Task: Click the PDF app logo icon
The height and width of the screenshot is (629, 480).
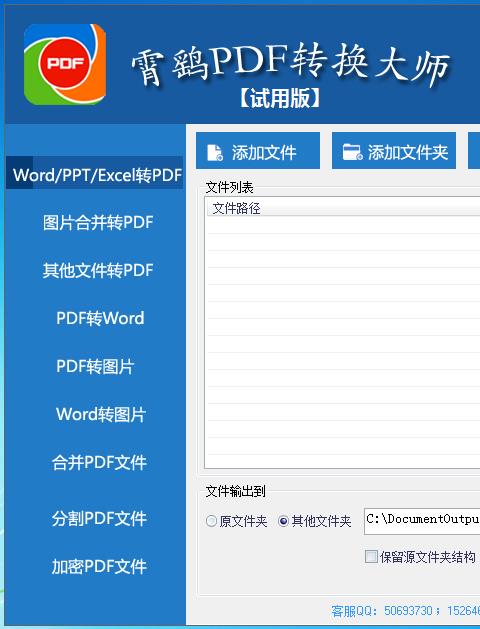Action: tap(65, 64)
